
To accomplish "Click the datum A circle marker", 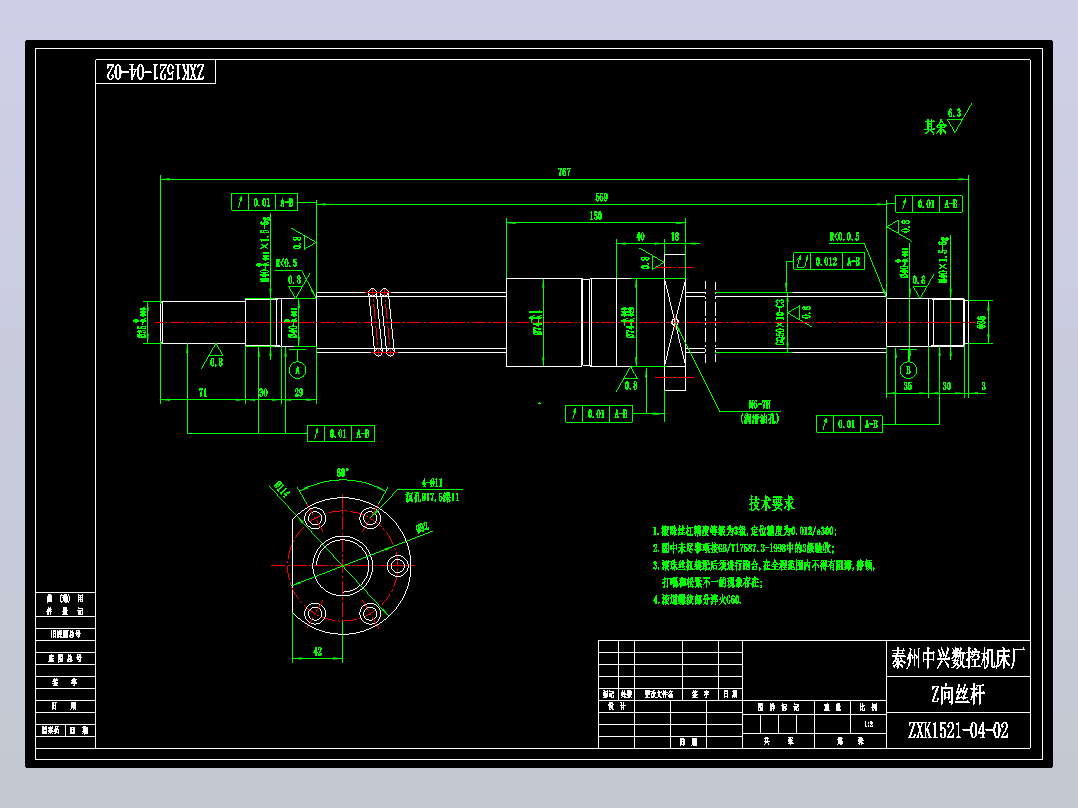I will 298,370.
